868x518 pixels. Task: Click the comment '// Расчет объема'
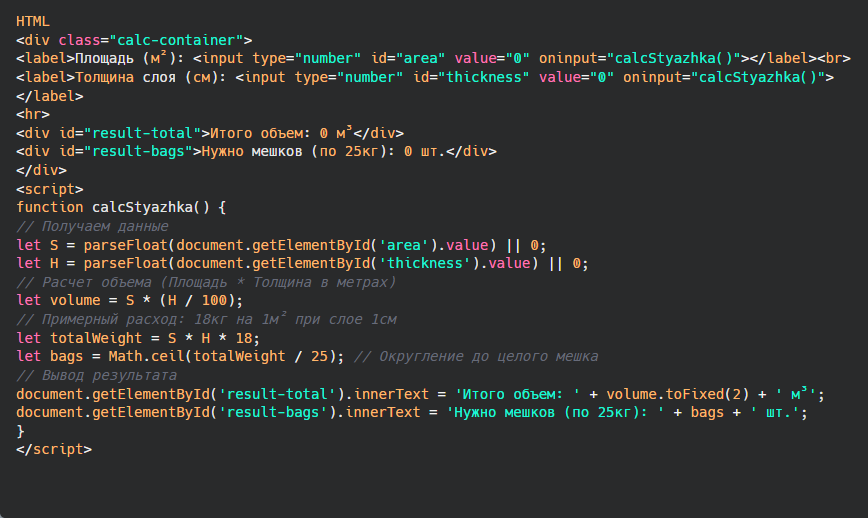point(206,282)
